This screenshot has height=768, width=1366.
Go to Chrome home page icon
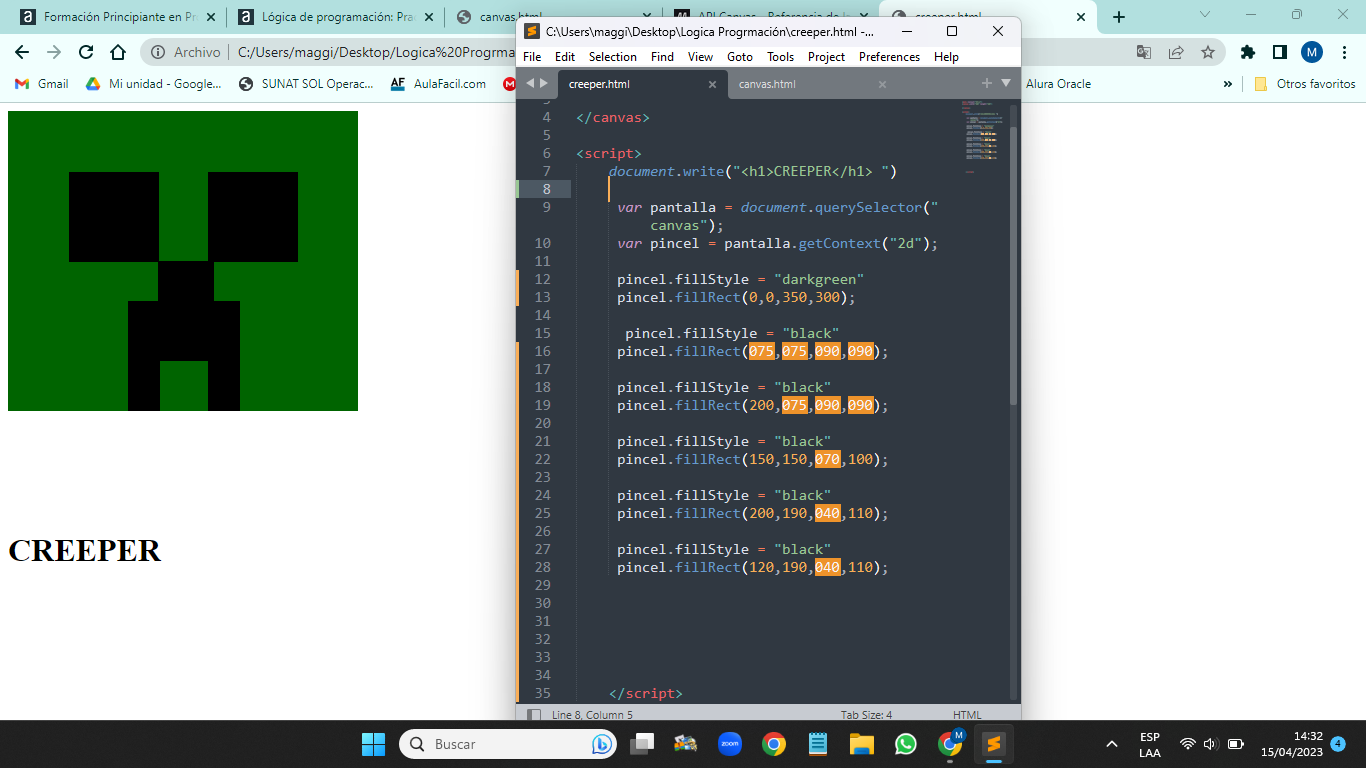[117, 52]
